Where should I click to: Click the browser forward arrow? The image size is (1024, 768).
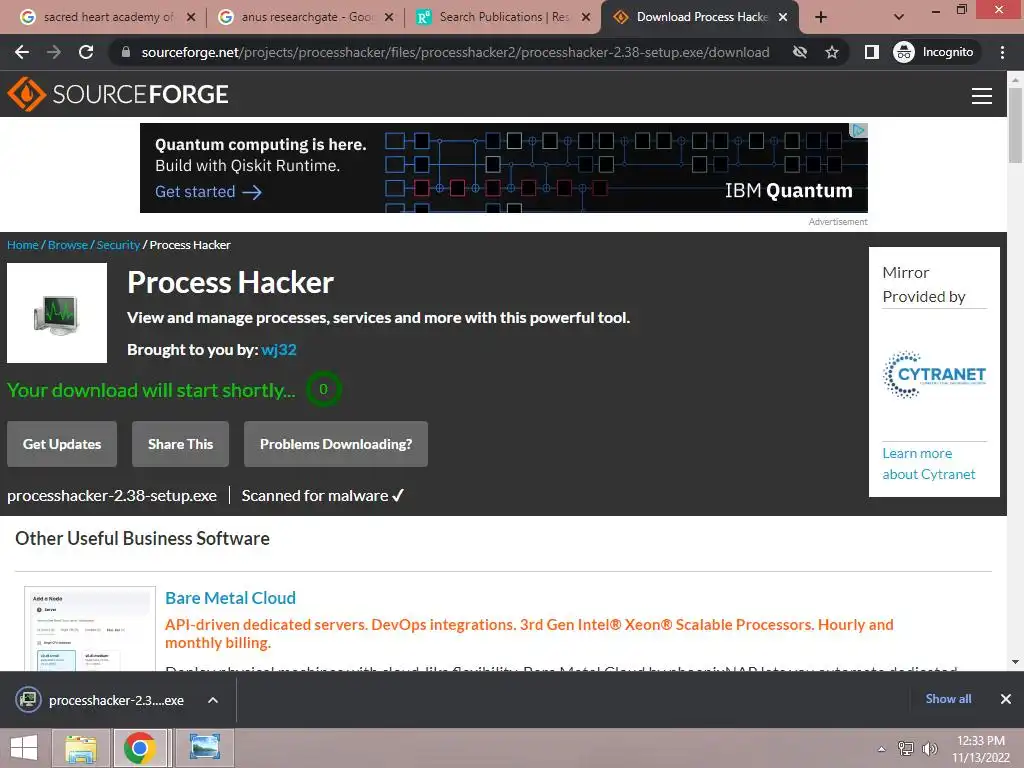54,52
